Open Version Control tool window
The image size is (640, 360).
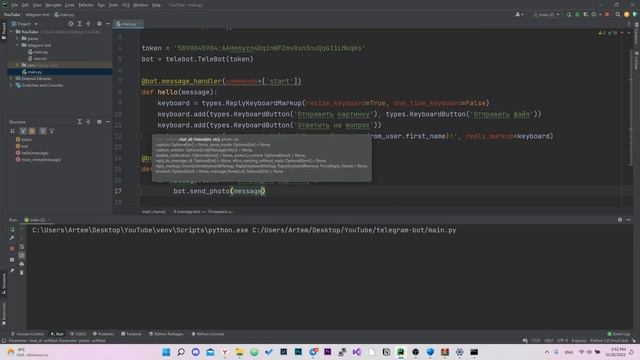click(27, 334)
